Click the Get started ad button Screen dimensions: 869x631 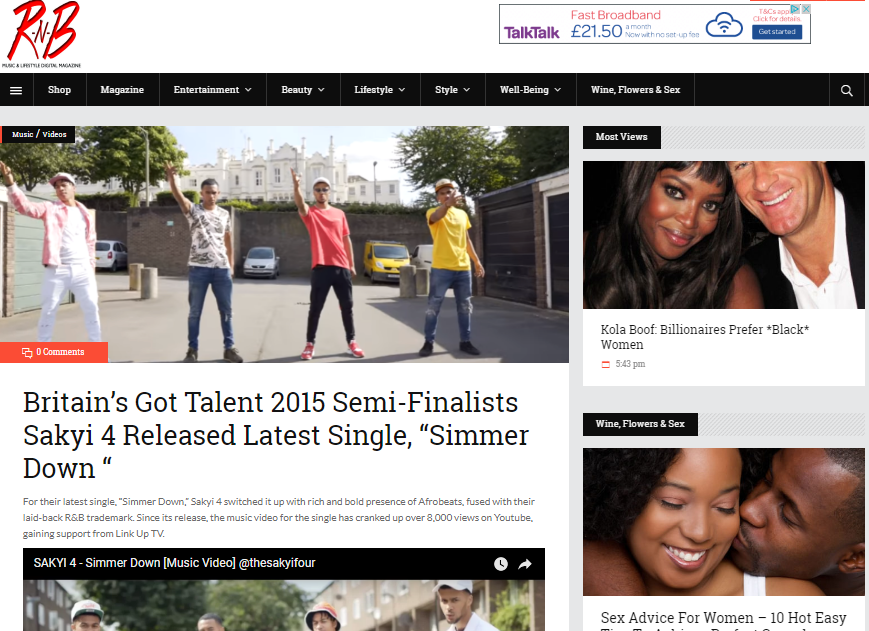776,32
